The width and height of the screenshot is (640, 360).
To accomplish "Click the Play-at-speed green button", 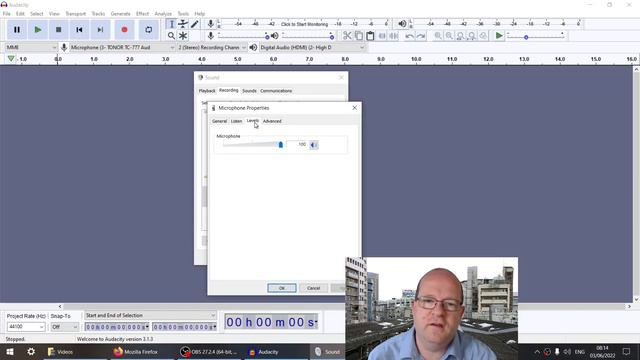I will click(499, 36).
